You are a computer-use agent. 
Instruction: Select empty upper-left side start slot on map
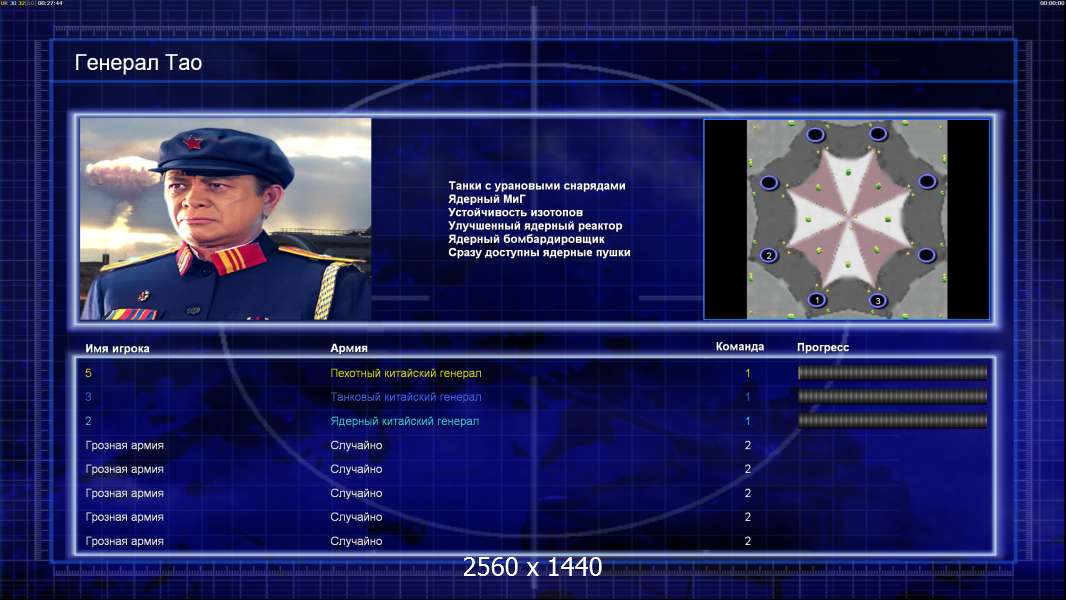click(x=769, y=182)
